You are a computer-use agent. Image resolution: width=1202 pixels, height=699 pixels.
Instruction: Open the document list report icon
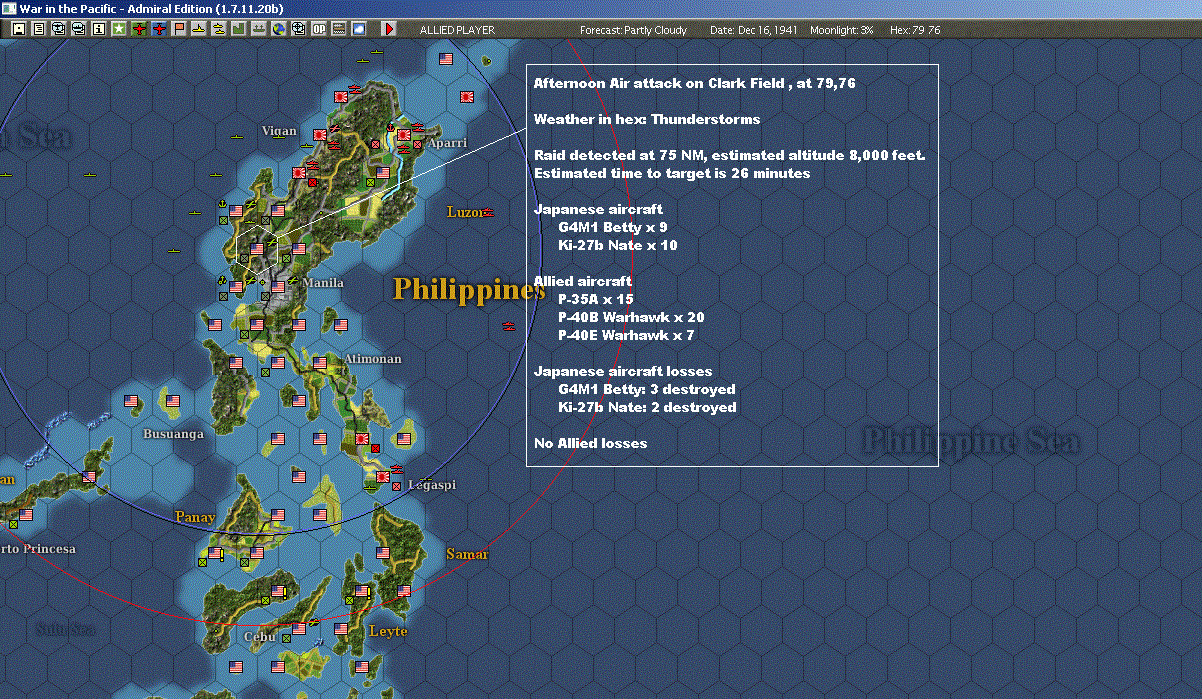[x=39, y=30]
